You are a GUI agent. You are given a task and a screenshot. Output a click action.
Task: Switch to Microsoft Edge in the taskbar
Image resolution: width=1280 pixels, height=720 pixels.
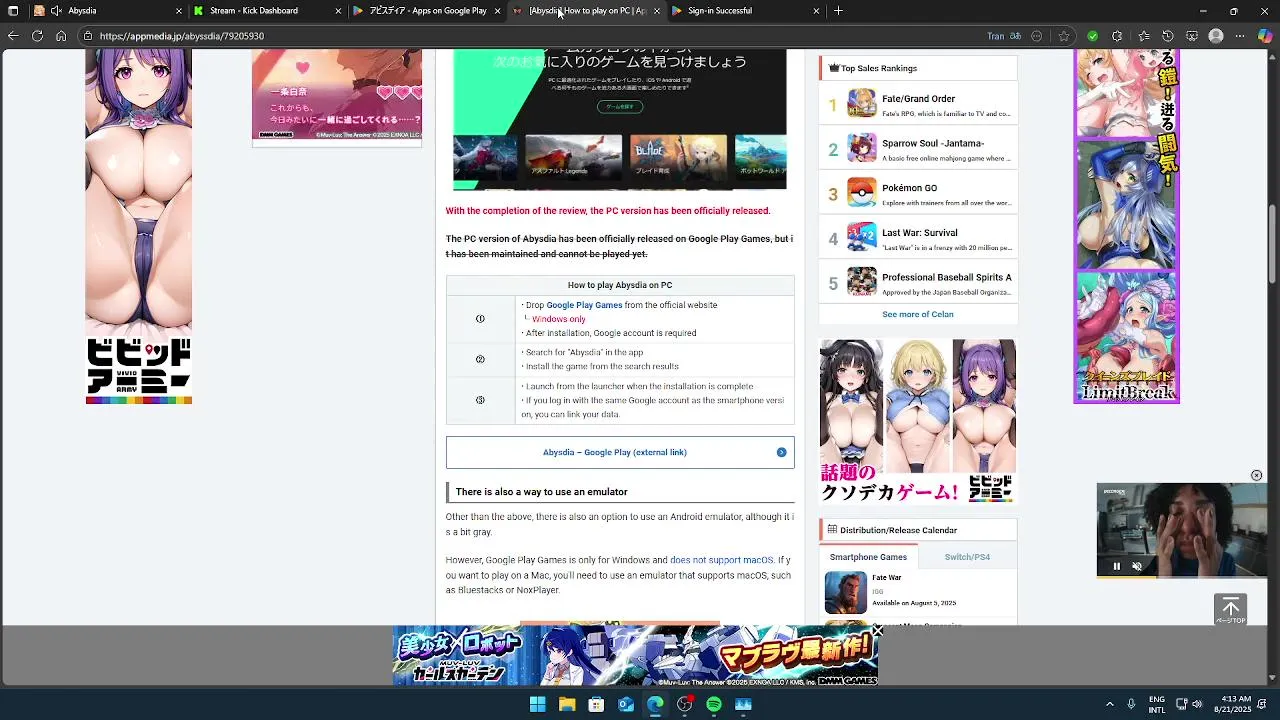tap(655, 704)
